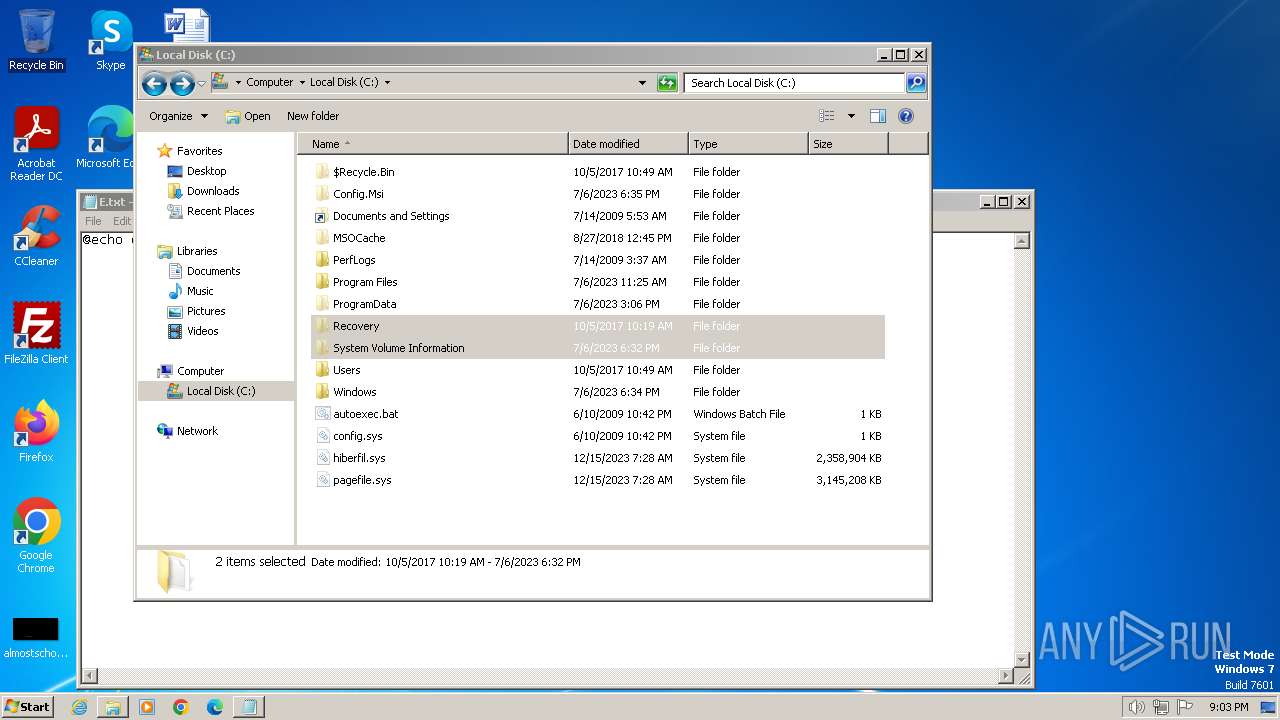1280x720 pixels.
Task: Open the volume speaker tray icon
Action: (x=1136, y=707)
